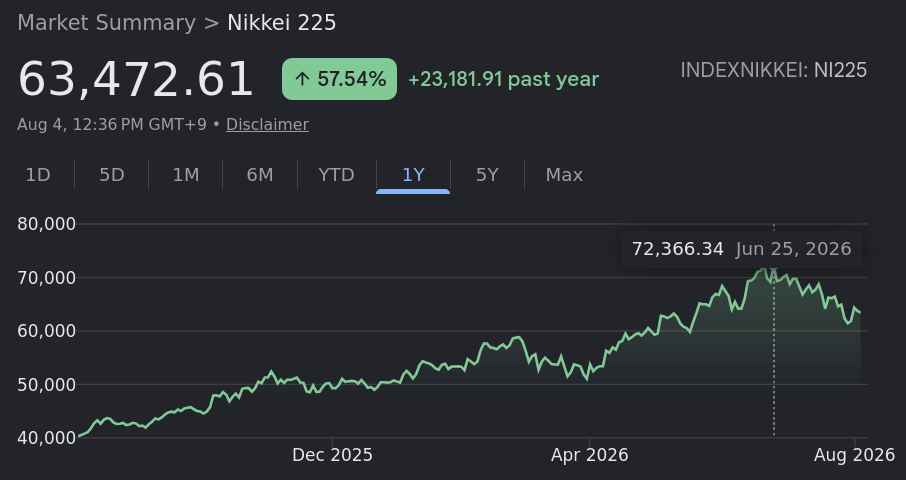Viewport: 906px width, 480px height.
Task: Open the YTD range tab
Action: point(336,174)
